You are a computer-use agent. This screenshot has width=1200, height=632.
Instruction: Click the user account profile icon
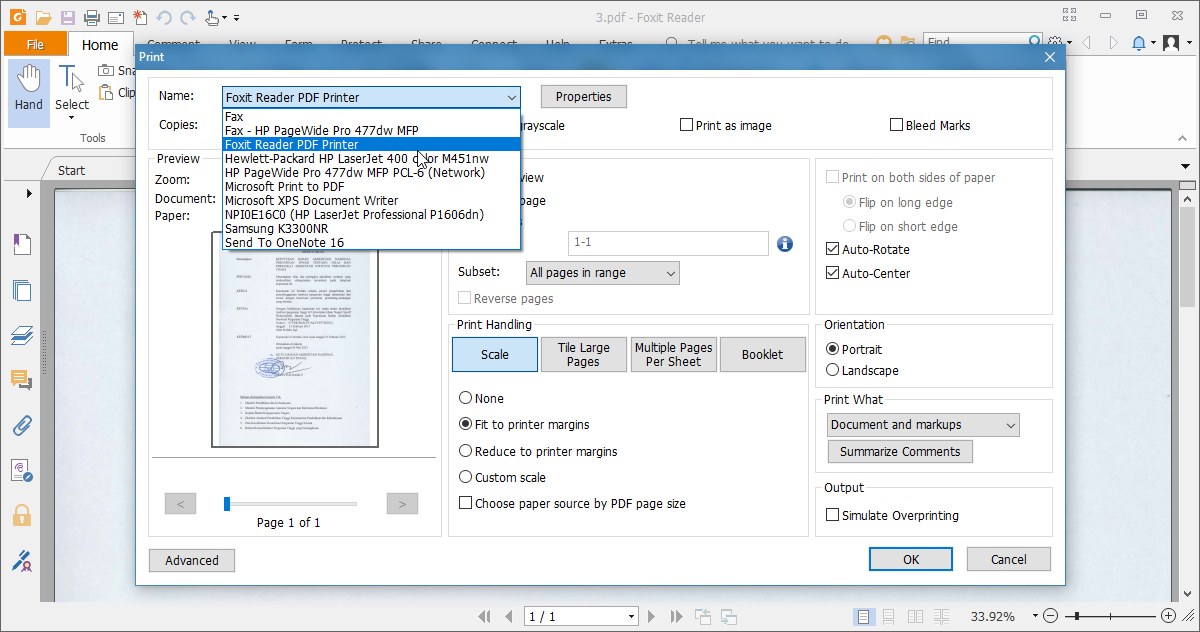pyautogui.click(x=1171, y=43)
